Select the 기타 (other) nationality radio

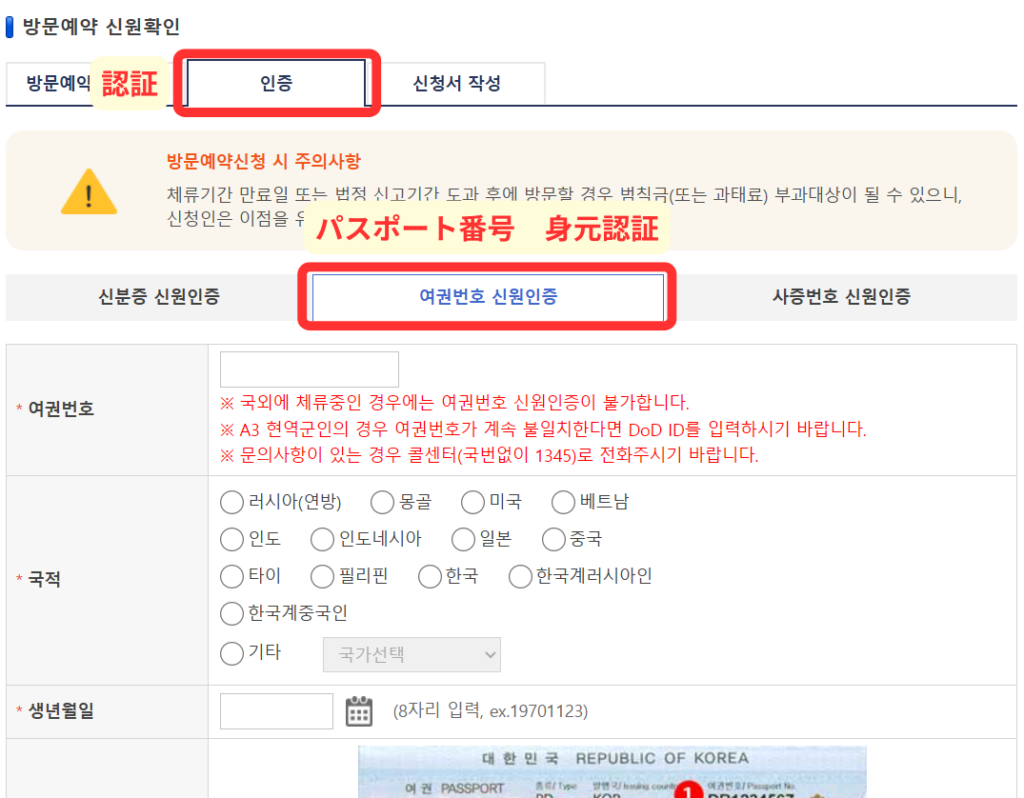click(x=231, y=654)
